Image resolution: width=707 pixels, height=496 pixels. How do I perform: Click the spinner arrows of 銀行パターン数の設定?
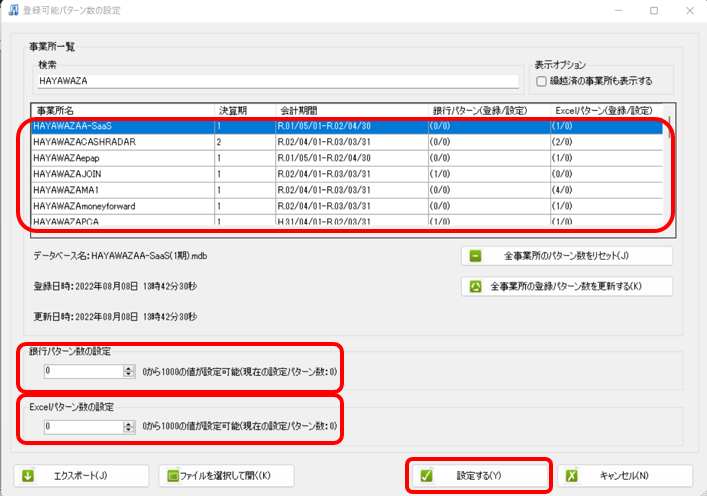(x=129, y=372)
